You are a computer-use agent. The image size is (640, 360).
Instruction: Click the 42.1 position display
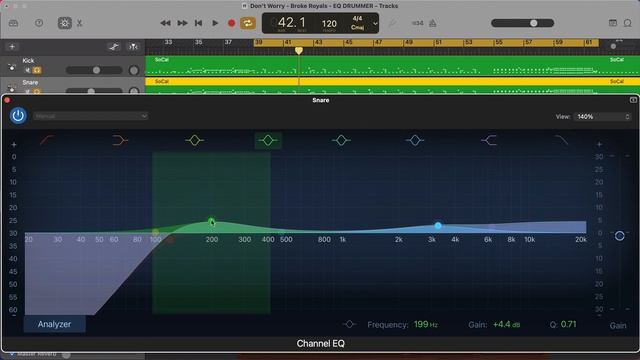[x=291, y=22]
